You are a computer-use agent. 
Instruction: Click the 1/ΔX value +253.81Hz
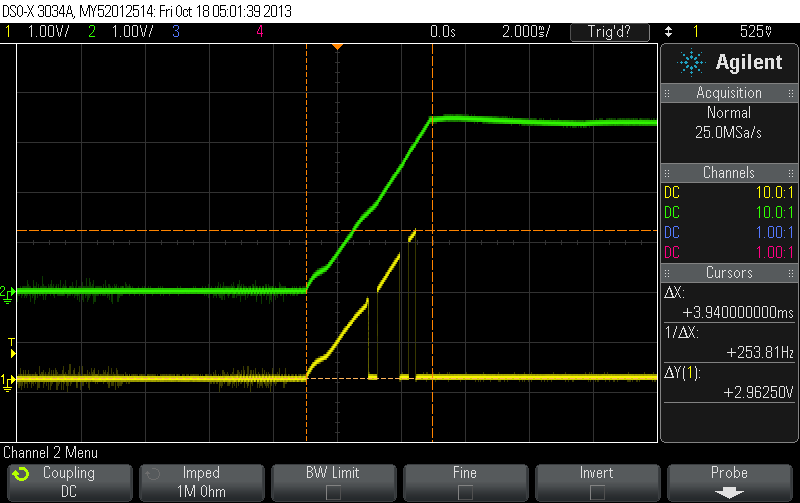tap(760, 353)
